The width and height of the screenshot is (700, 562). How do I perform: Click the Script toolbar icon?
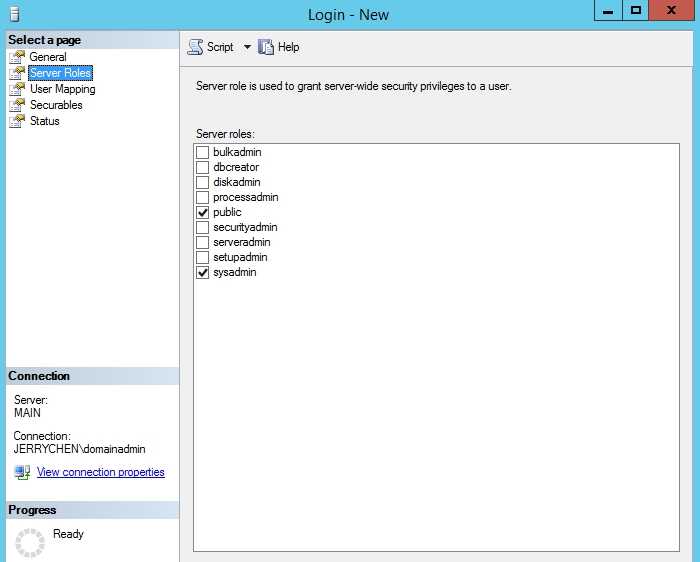pos(195,47)
